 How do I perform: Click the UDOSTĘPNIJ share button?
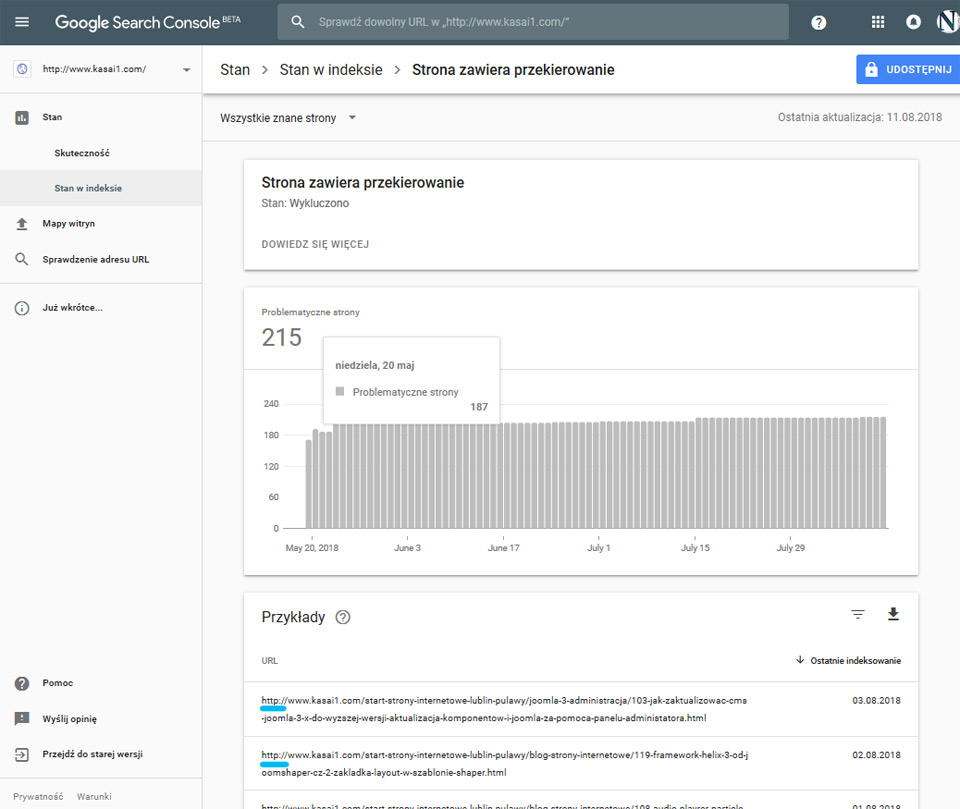908,70
